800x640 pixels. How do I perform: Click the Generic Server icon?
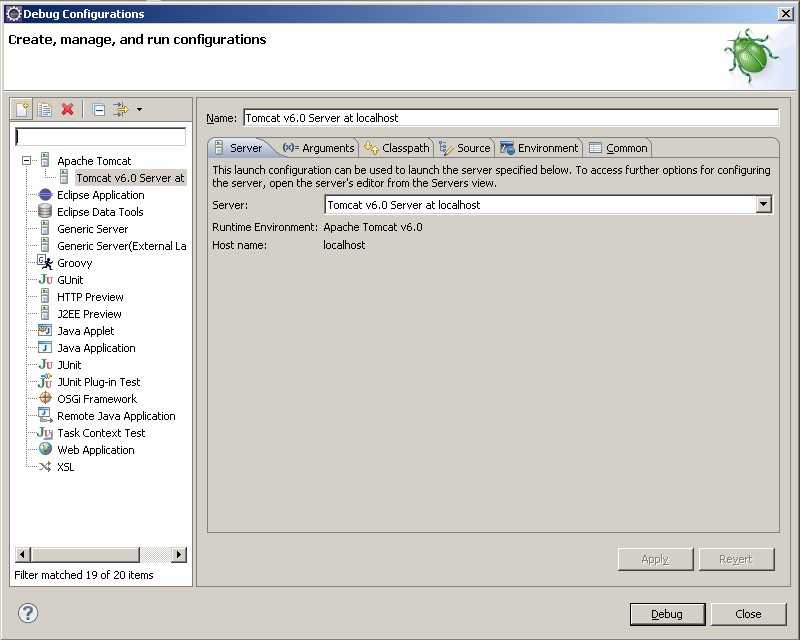pyautogui.click(x=45, y=228)
